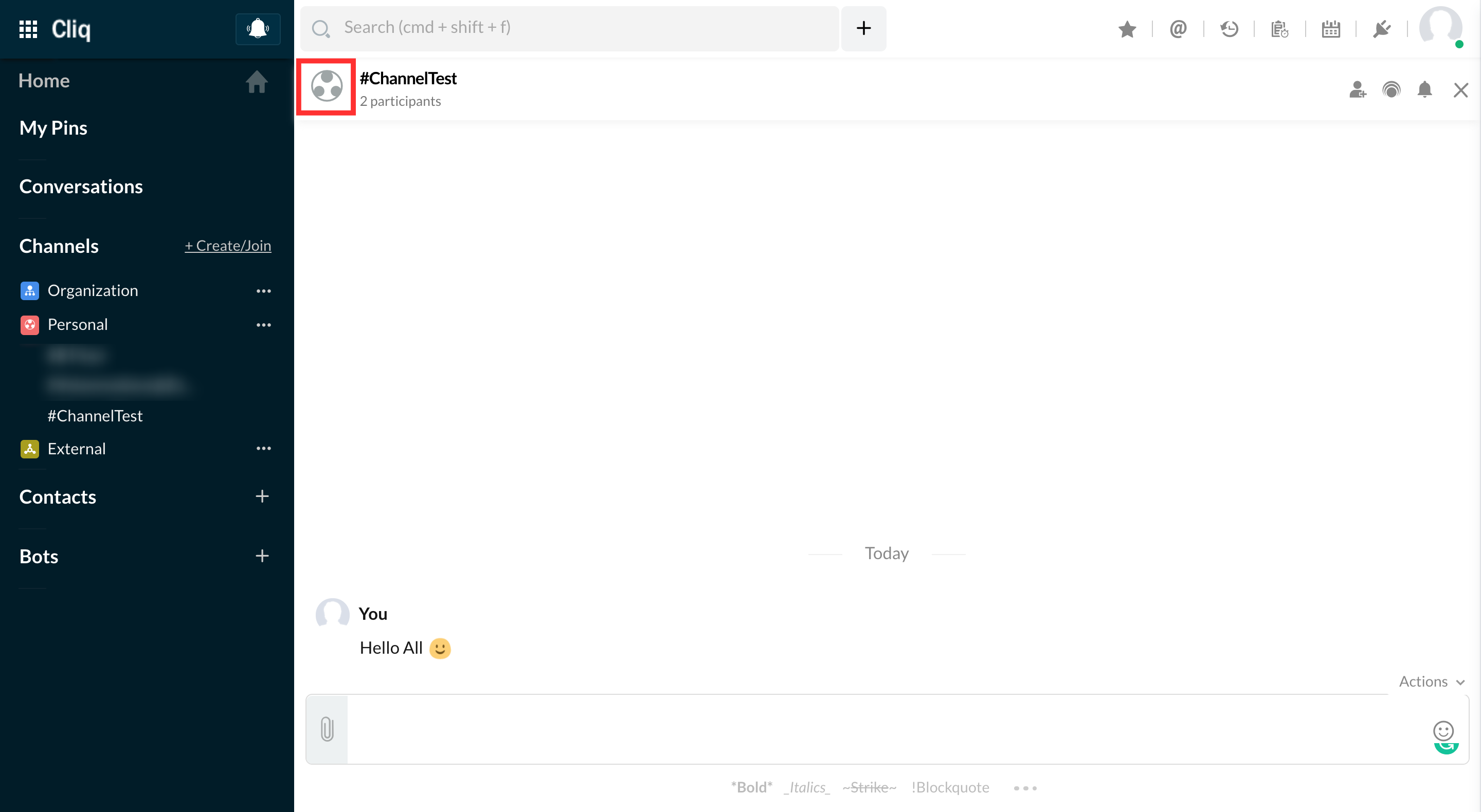1481x812 pixels.
Task: Open Bots section heading
Action: (39, 557)
